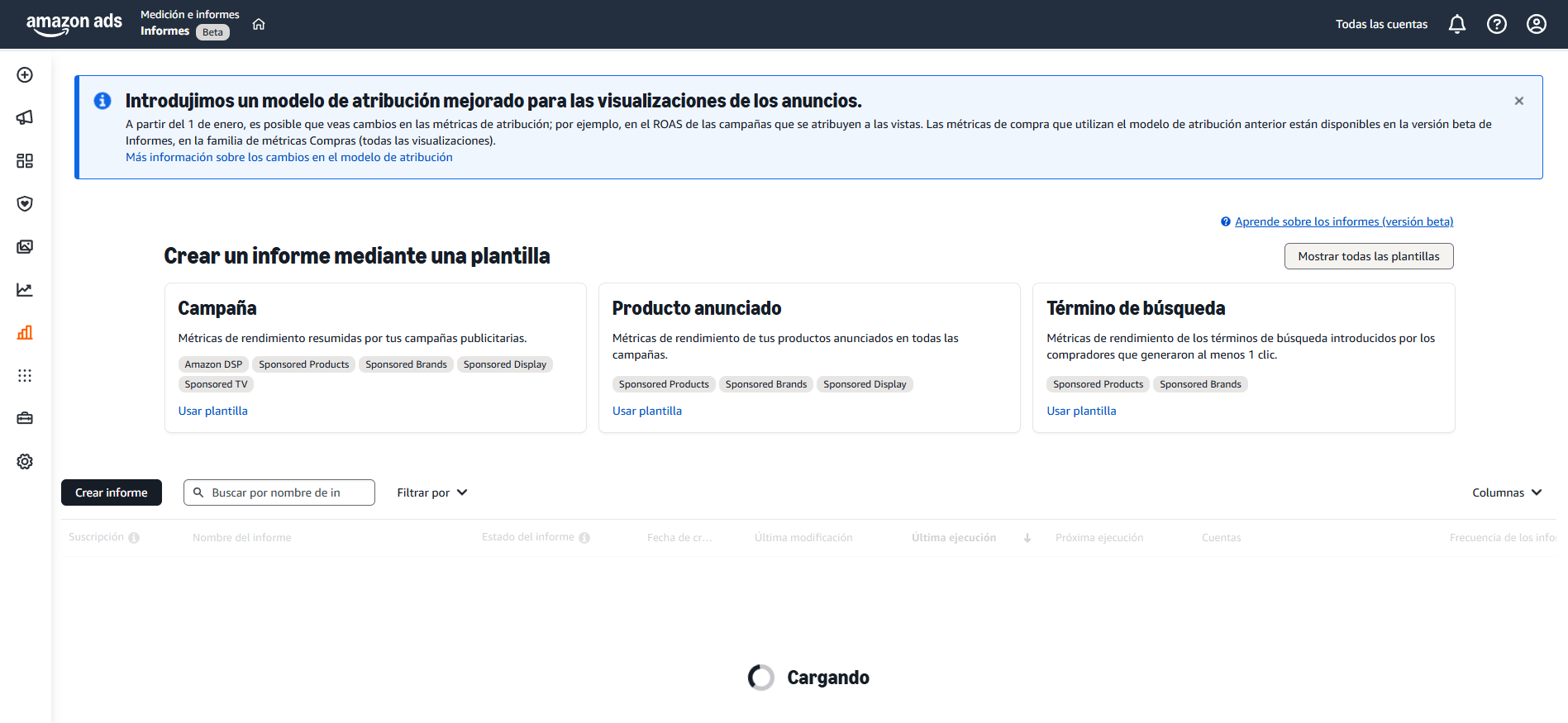Image resolution: width=1568 pixels, height=723 pixels.
Task: Click the sort arrow beside Última ejecución
Action: click(x=1027, y=538)
